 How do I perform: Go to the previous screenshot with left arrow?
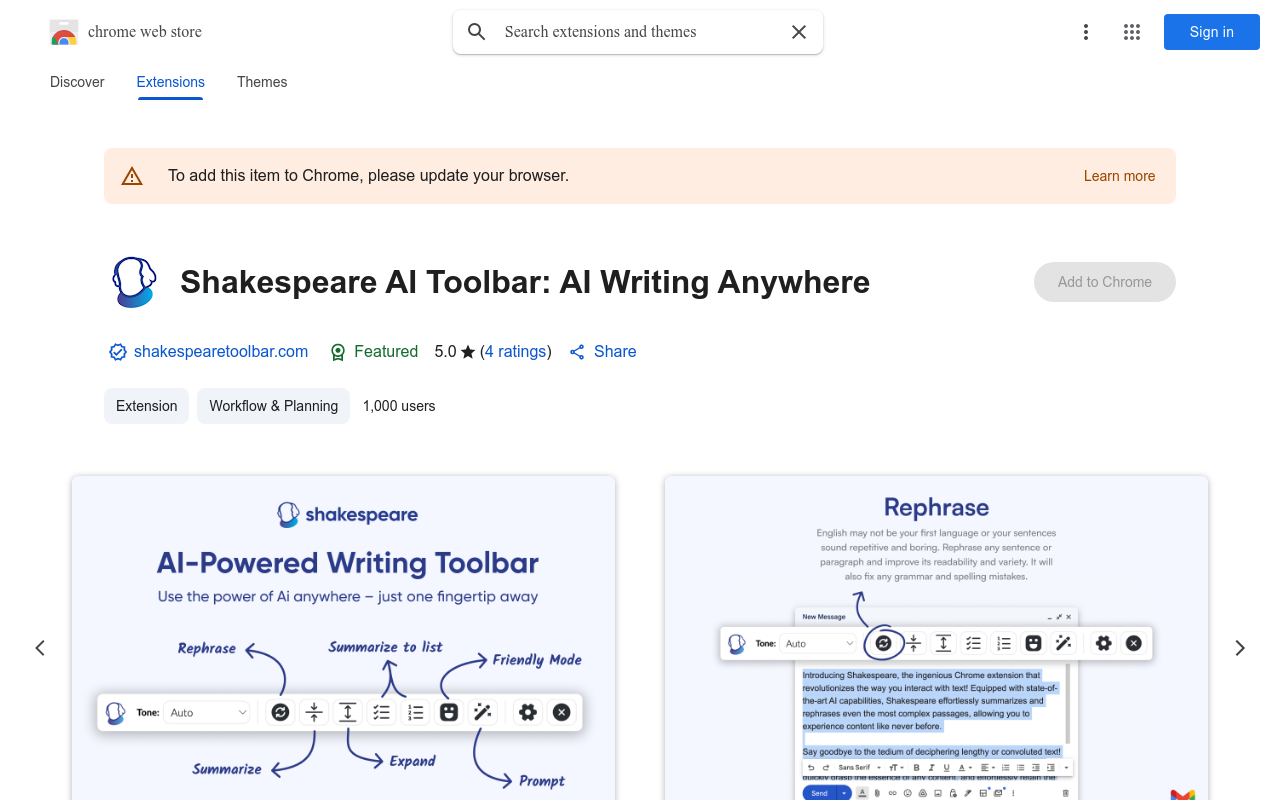pos(40,648)
